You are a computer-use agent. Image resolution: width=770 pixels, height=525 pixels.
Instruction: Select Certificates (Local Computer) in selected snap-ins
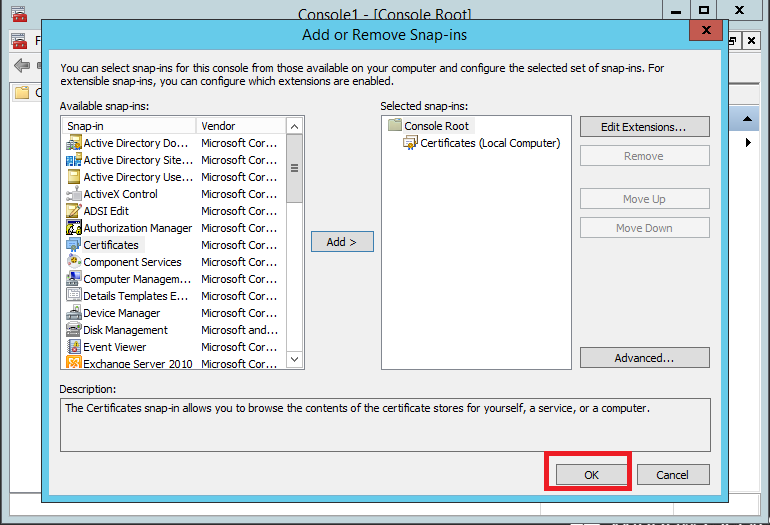point(489,143)
